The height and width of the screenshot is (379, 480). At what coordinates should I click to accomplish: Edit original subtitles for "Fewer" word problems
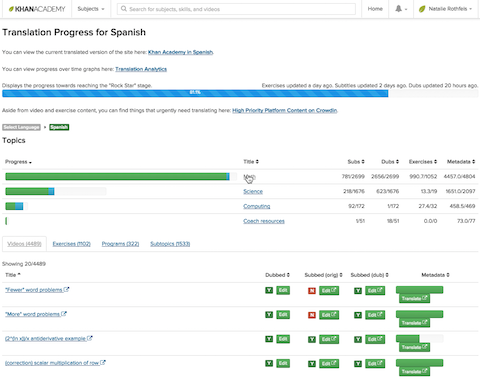click(x=329, y=291)
